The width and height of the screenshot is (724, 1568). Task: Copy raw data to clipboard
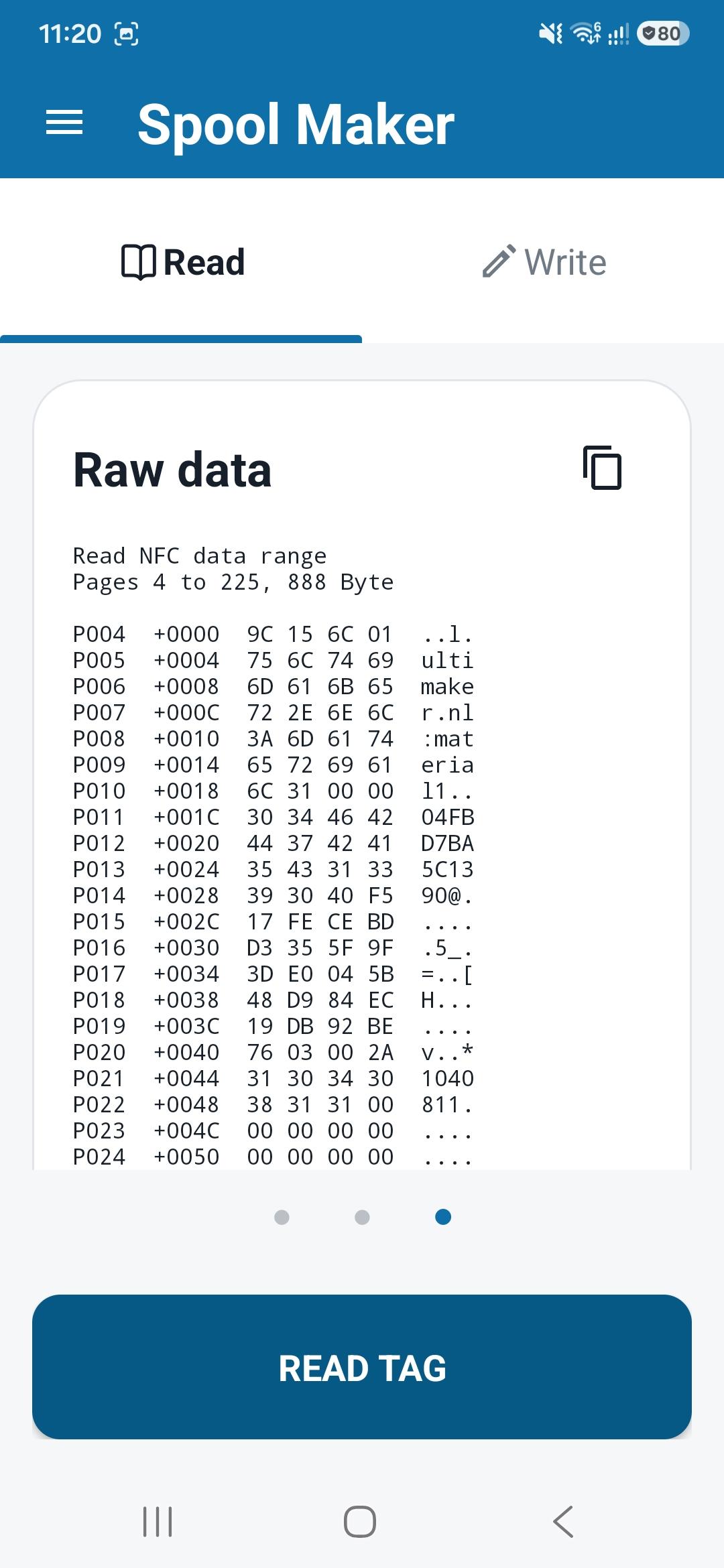click(x=602, y=468)
